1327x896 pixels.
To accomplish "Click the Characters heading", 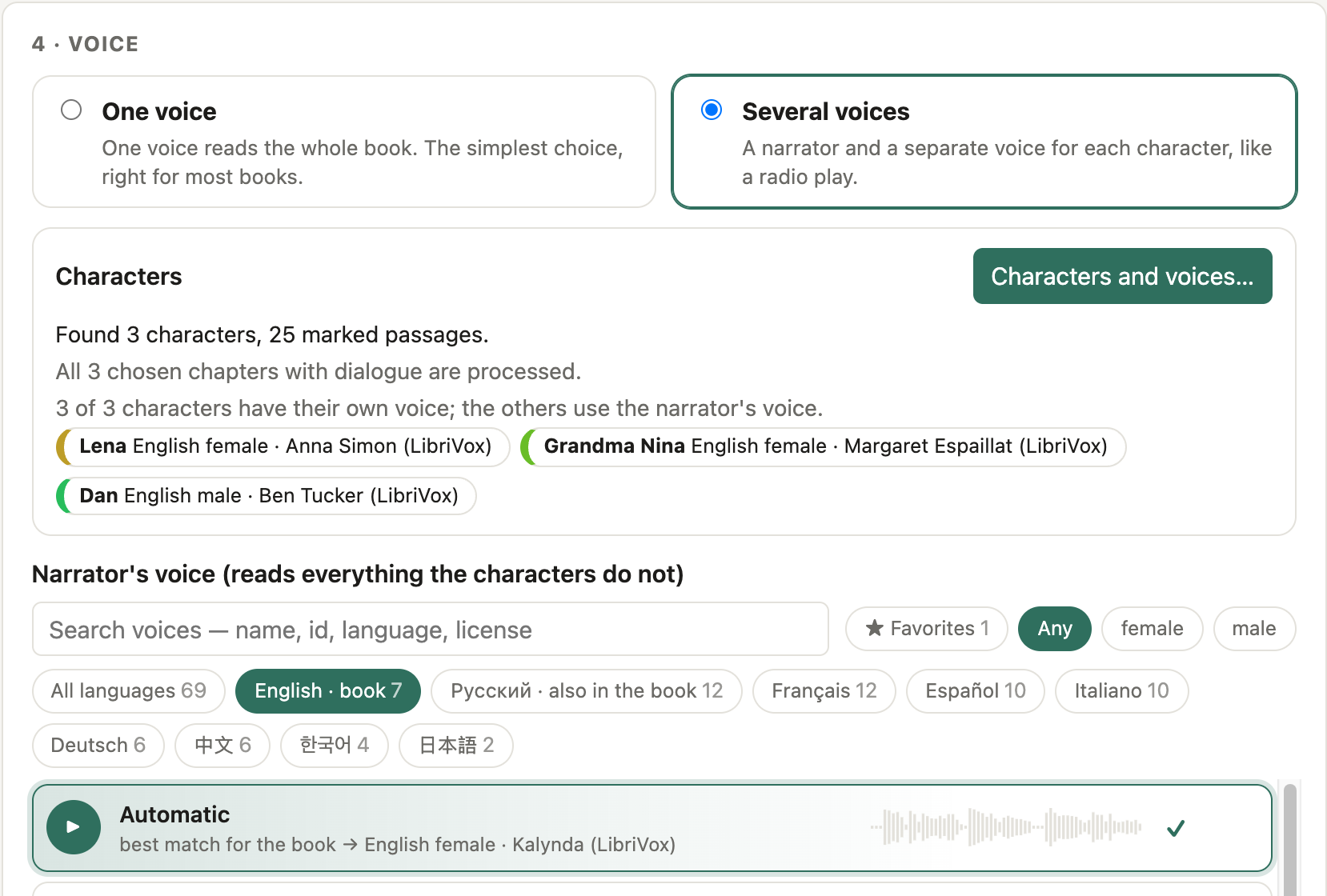I will tap(119, 277).
